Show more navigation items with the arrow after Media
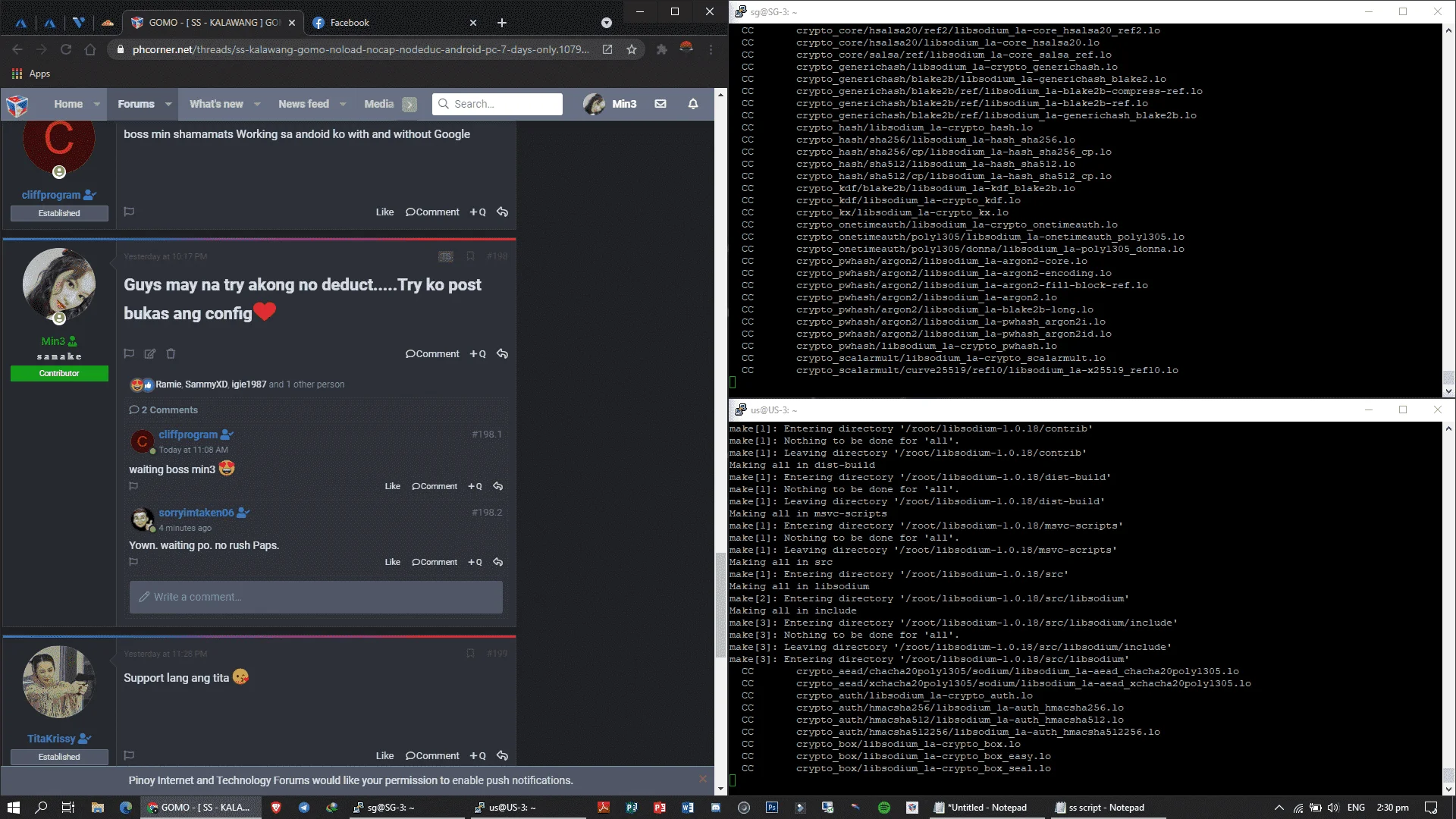 click(409, 105)
